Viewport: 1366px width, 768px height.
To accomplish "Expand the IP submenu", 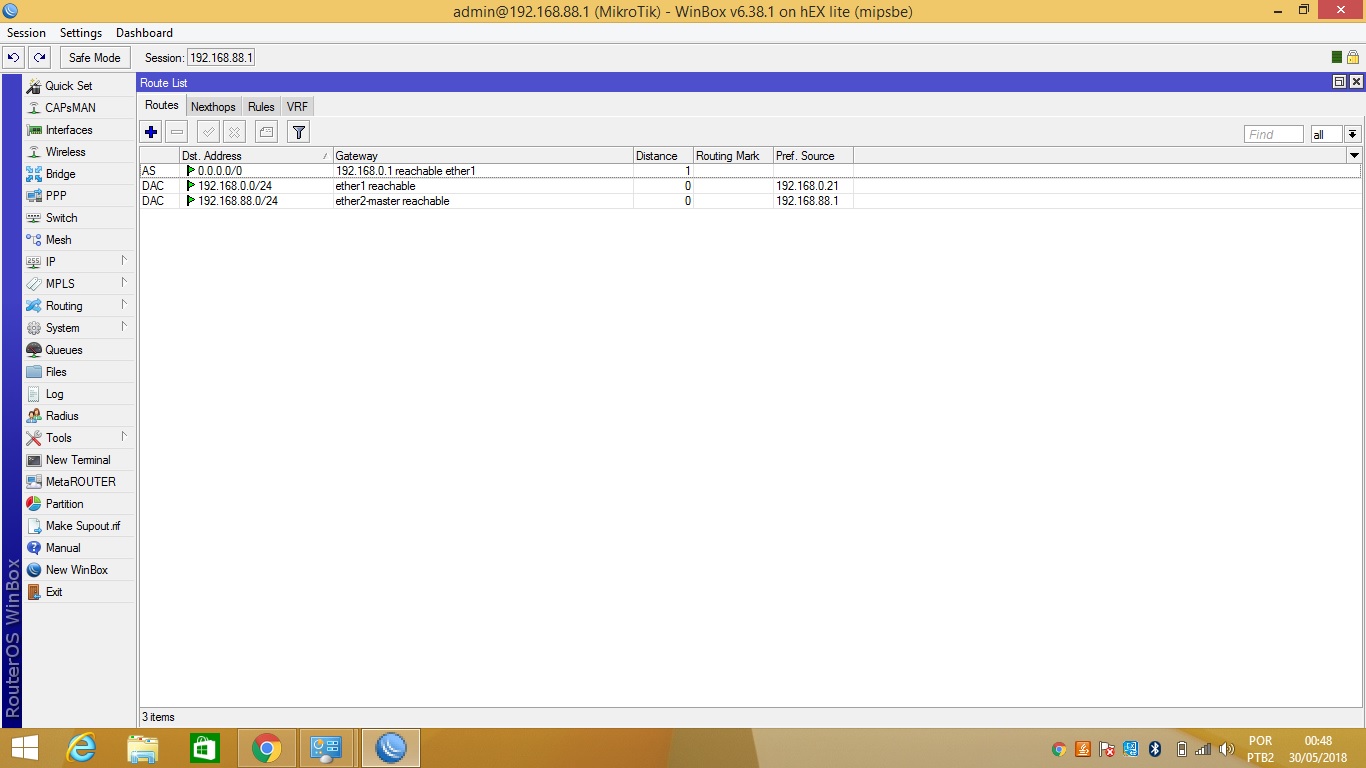I will (x=78, y=262).
